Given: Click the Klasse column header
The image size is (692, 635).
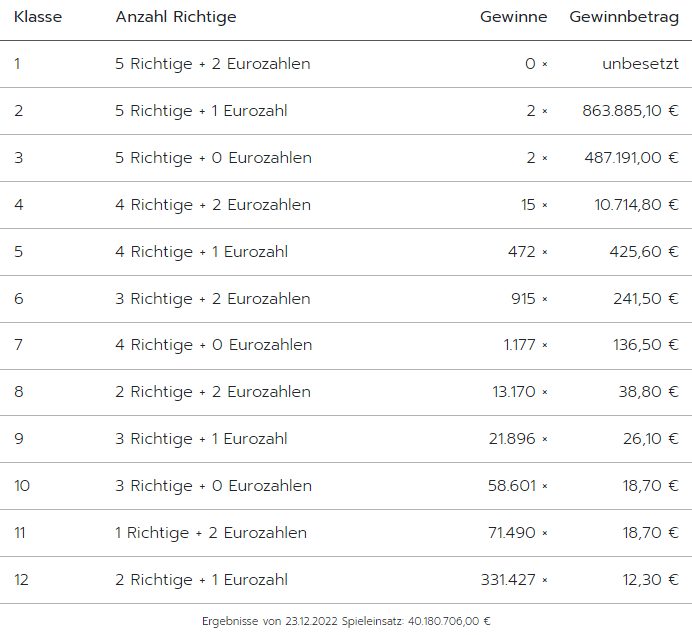Looking at the screenshot, I should point(38,18).
